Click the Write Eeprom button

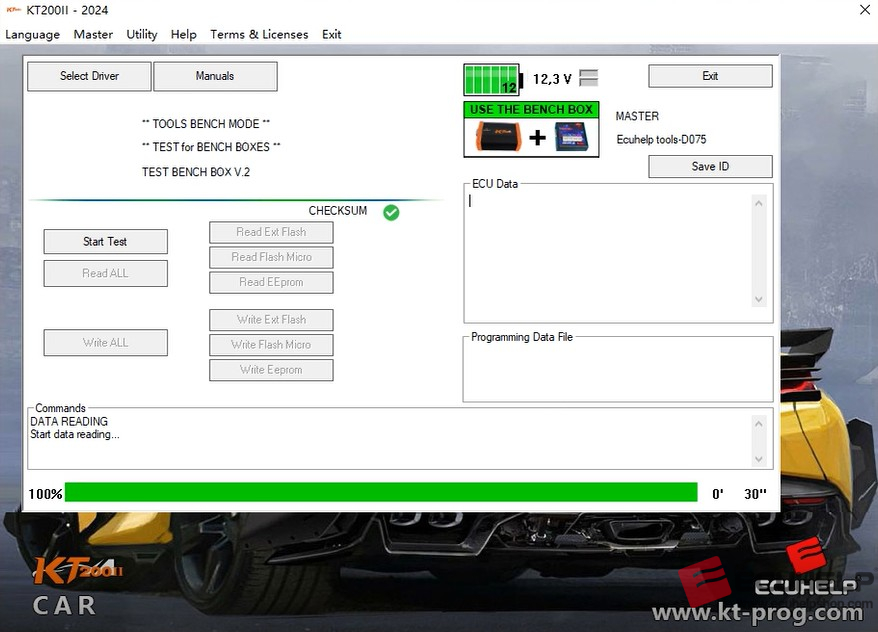tap(271, 370)
